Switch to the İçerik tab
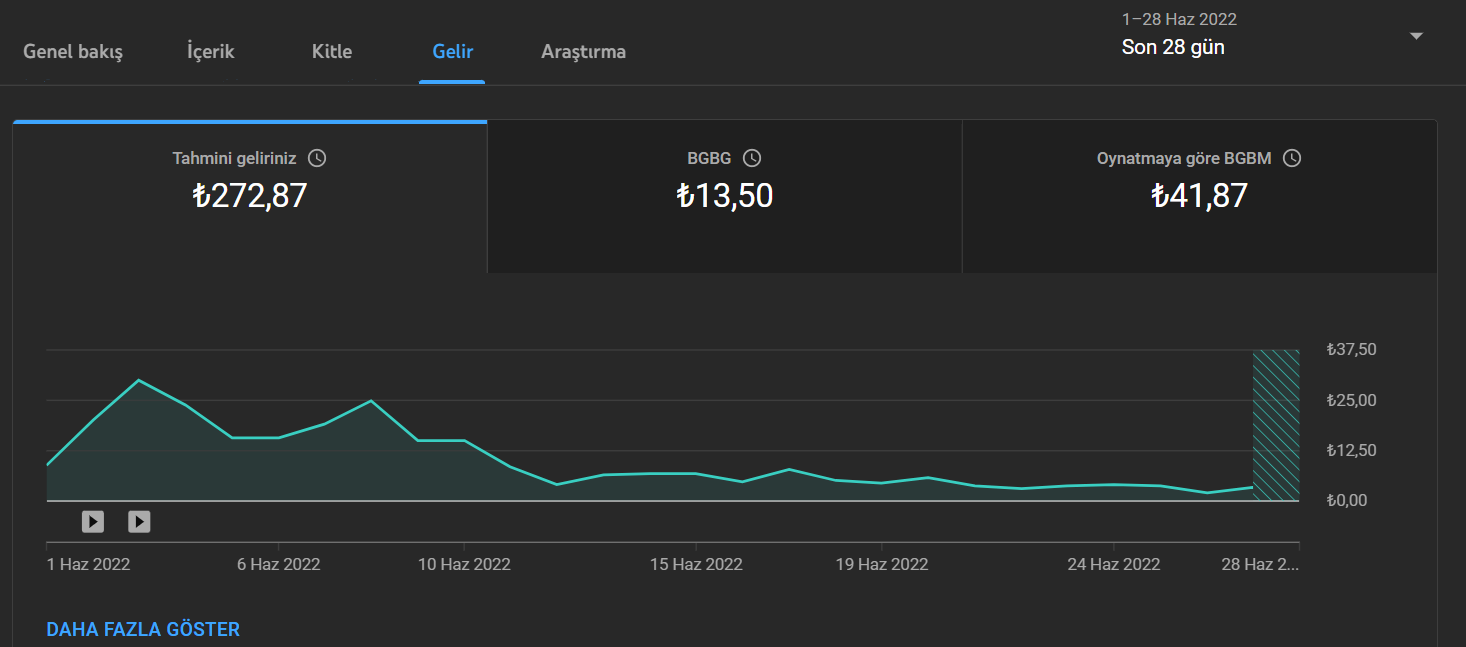1466x647 pixels. [x=211, y=51]
